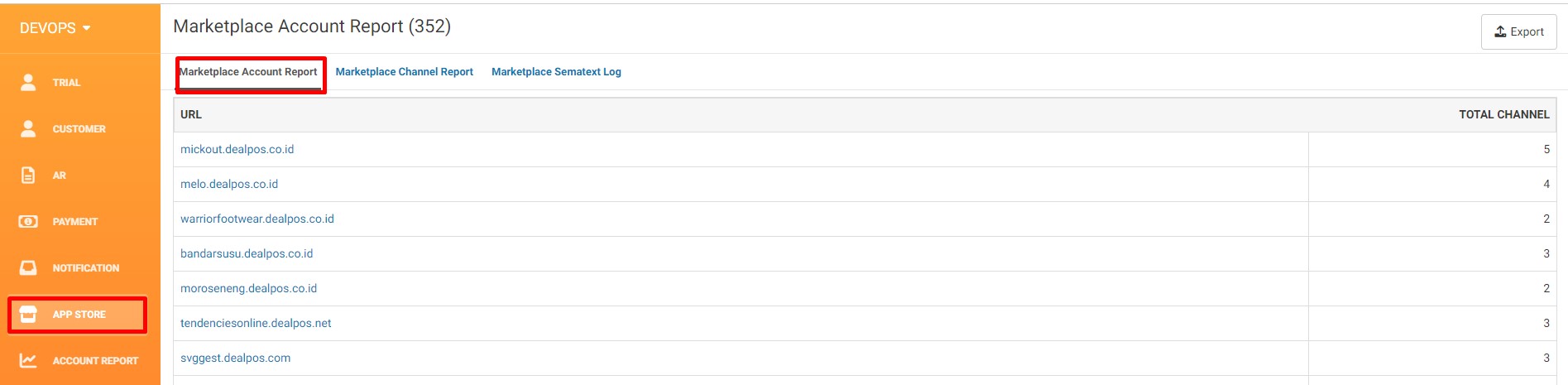The height and width of the screenshot is (385, 1568).
Task: Open the AR document icon
Action: click(28, 175)
